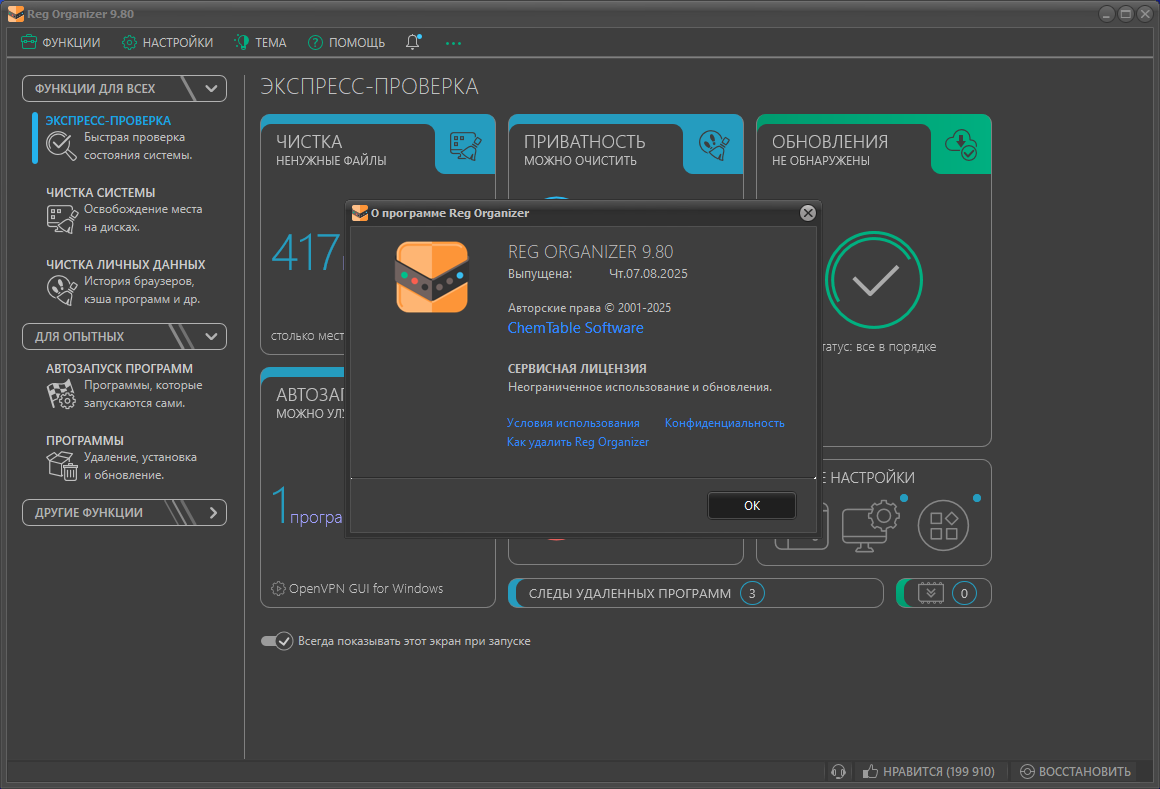This screenshot has width=1160, height=789.
Task: Click the round apps grid icon
Action: click(x=943, y=526)
